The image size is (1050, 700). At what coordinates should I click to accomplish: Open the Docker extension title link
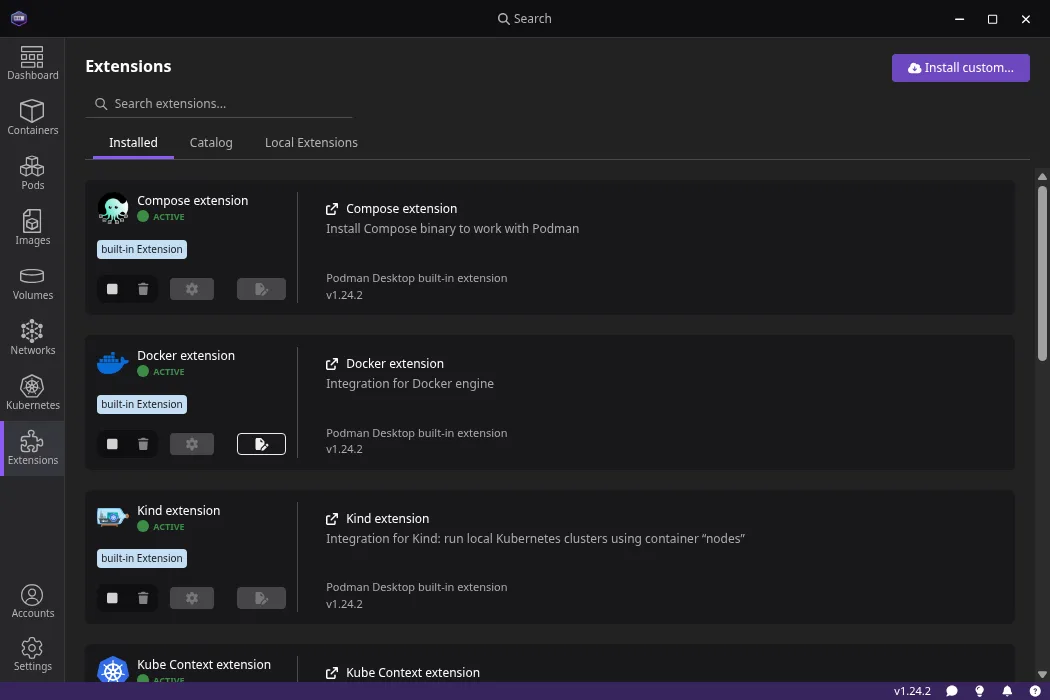click(395, 364)
